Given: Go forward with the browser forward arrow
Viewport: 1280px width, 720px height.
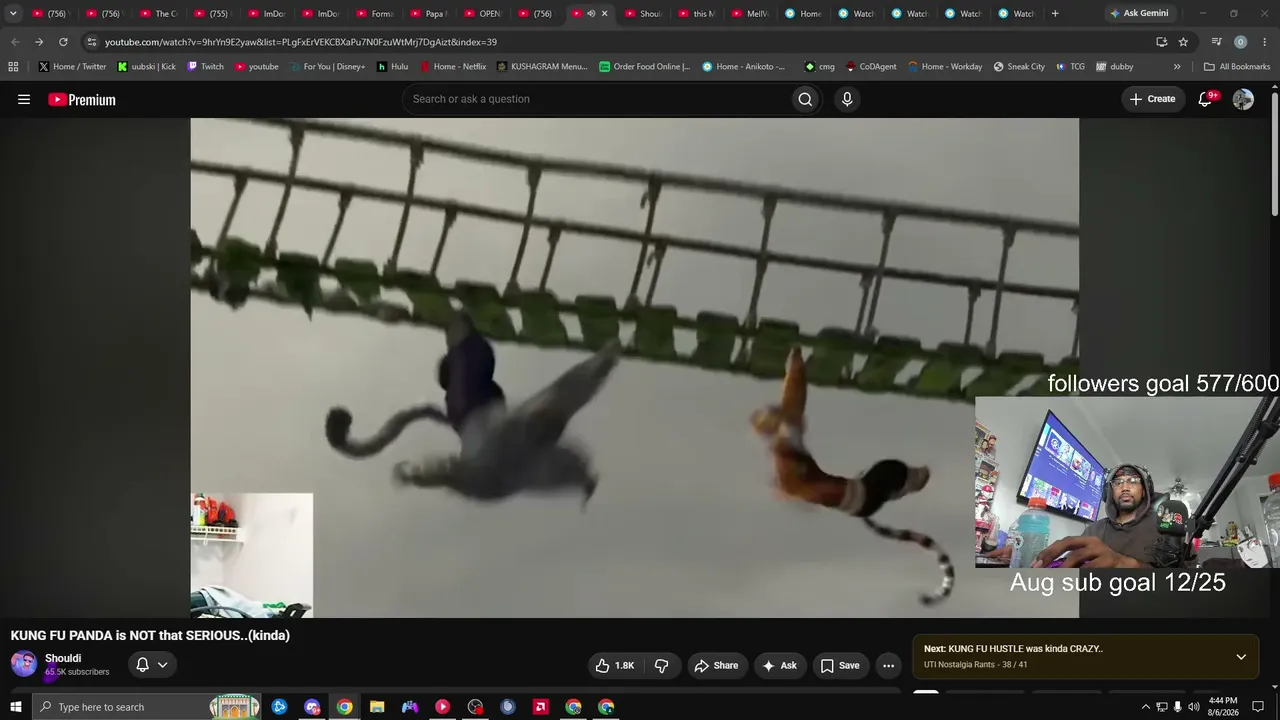Looking at the screenshot, I should coord(39,42).
